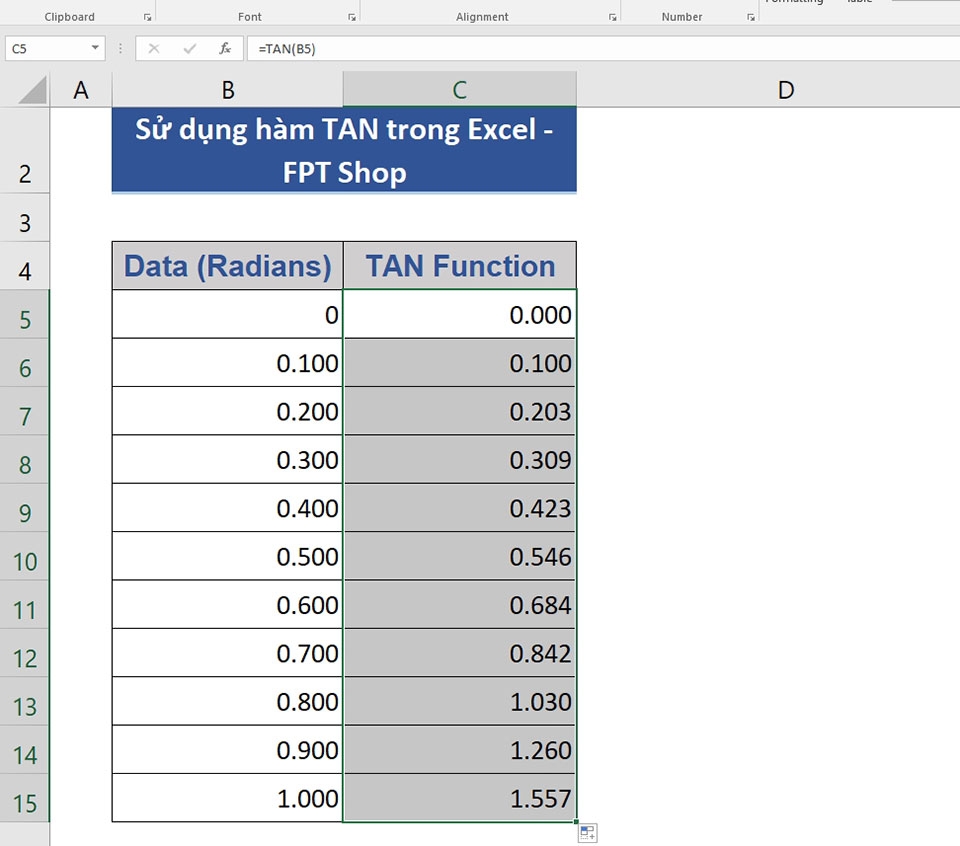Select entire column D via its header
This screenshot has height=846, width=960.
(785, 89)
